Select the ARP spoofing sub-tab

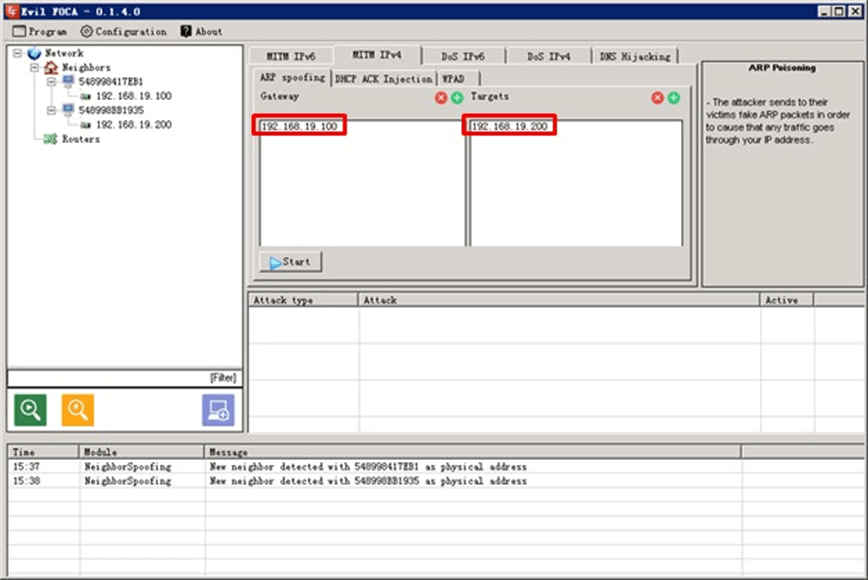[292, 78]
